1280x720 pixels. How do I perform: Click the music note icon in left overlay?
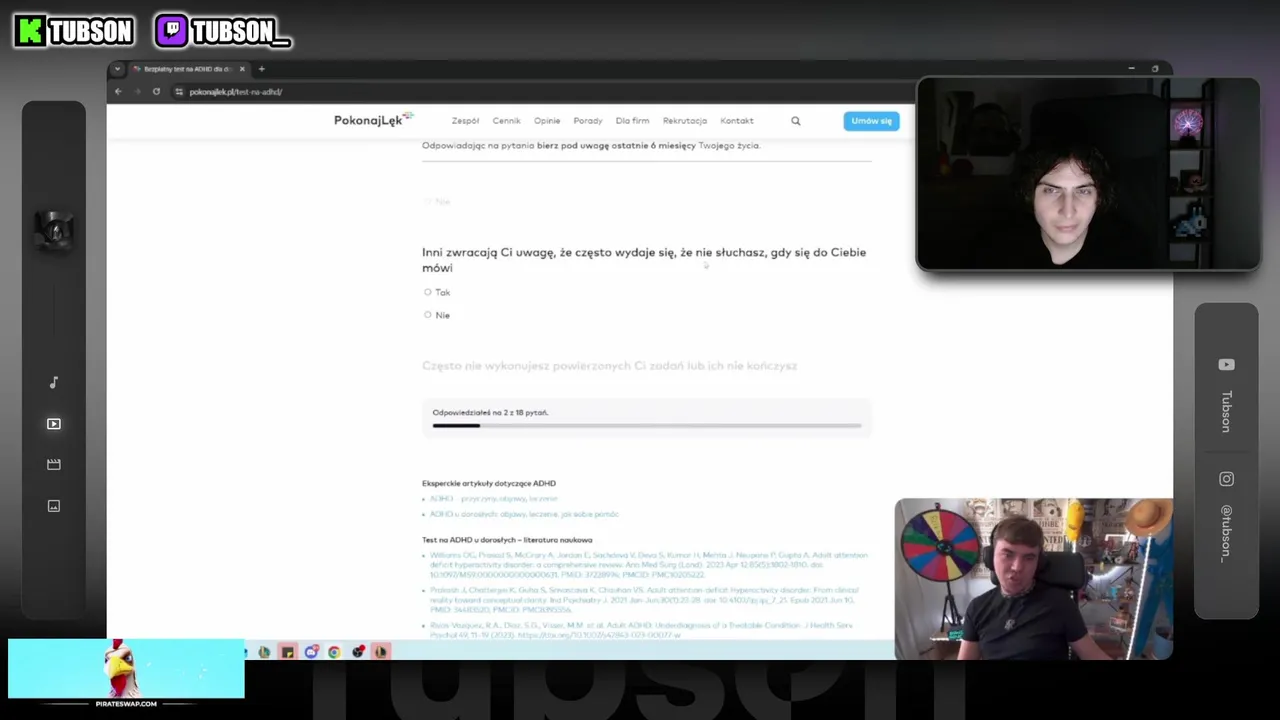[54, 382]
